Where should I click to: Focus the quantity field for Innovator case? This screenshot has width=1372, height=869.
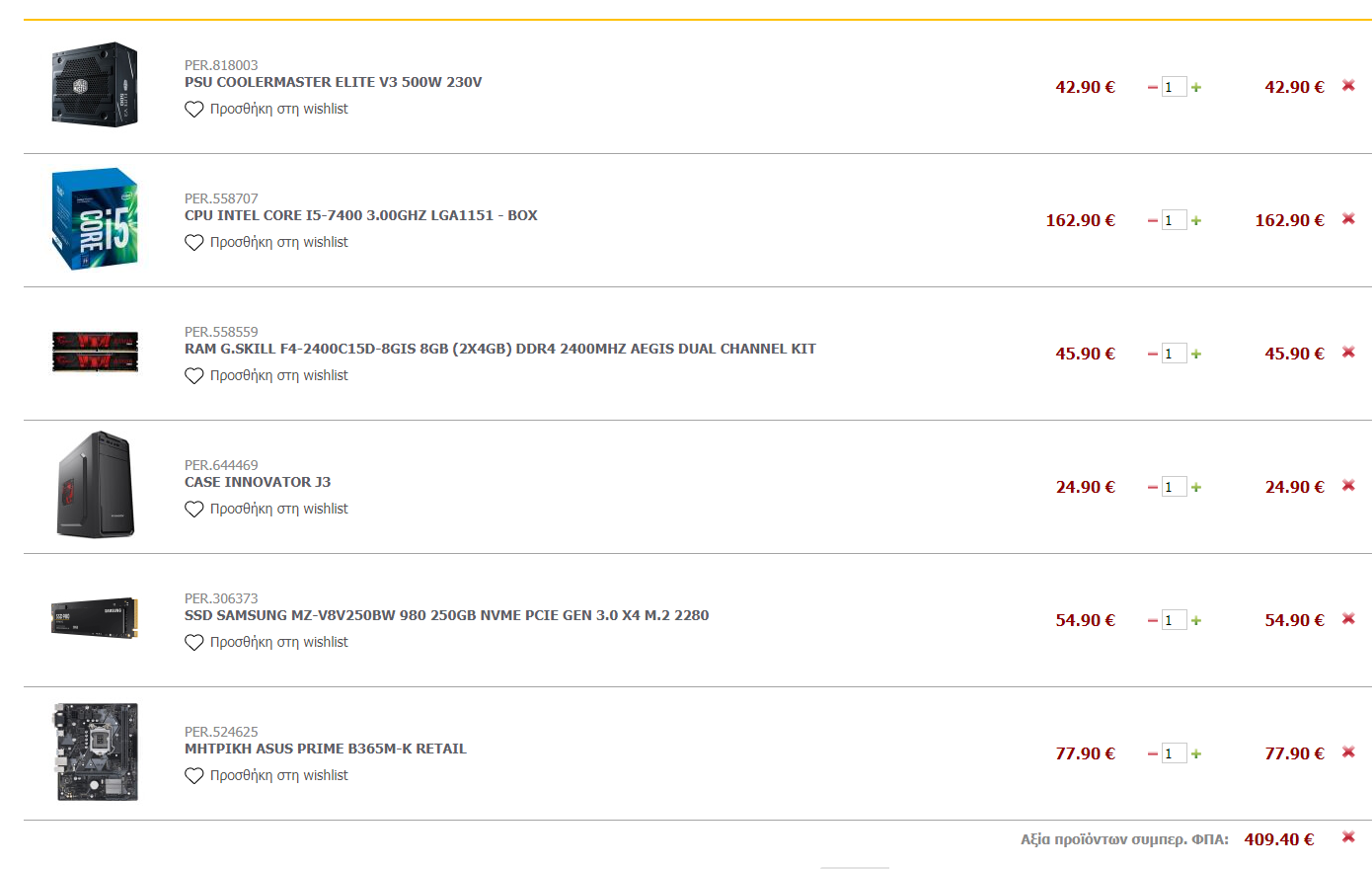[1174, 487]
